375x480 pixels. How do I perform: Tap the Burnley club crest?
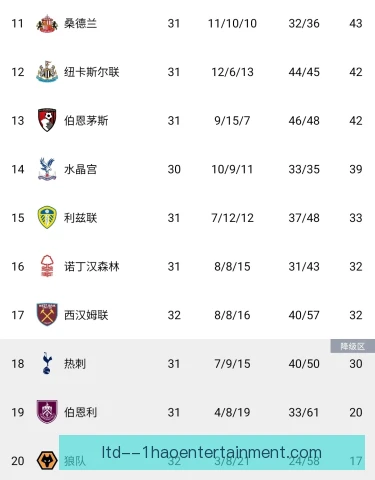click(47, 412)
